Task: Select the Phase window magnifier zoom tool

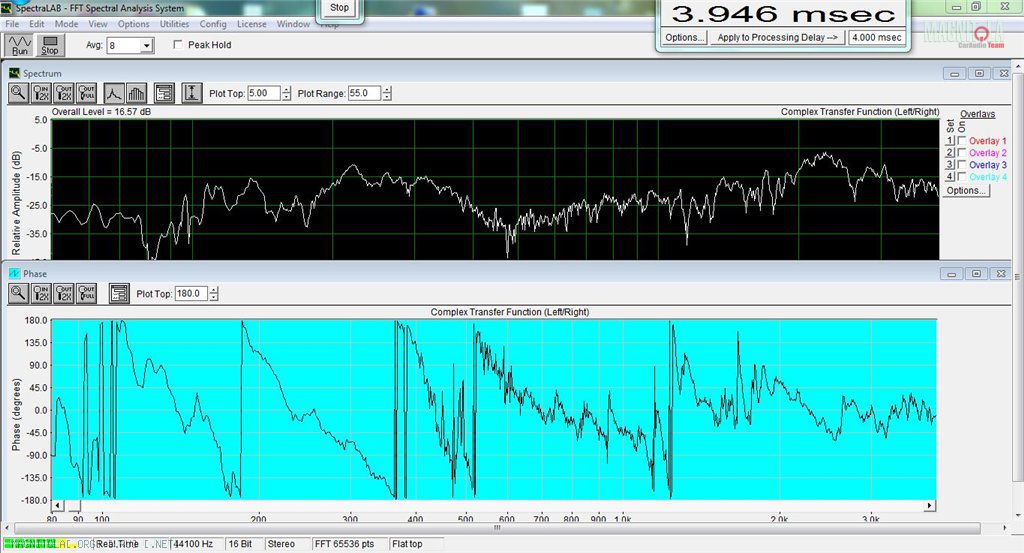Action: pos(18,294)
